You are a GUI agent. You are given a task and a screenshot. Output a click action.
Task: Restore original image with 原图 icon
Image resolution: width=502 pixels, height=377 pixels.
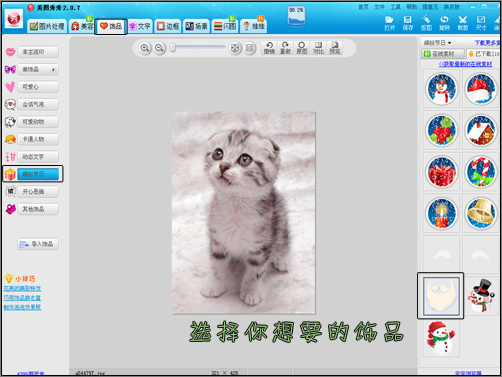(x=302, y=48)
